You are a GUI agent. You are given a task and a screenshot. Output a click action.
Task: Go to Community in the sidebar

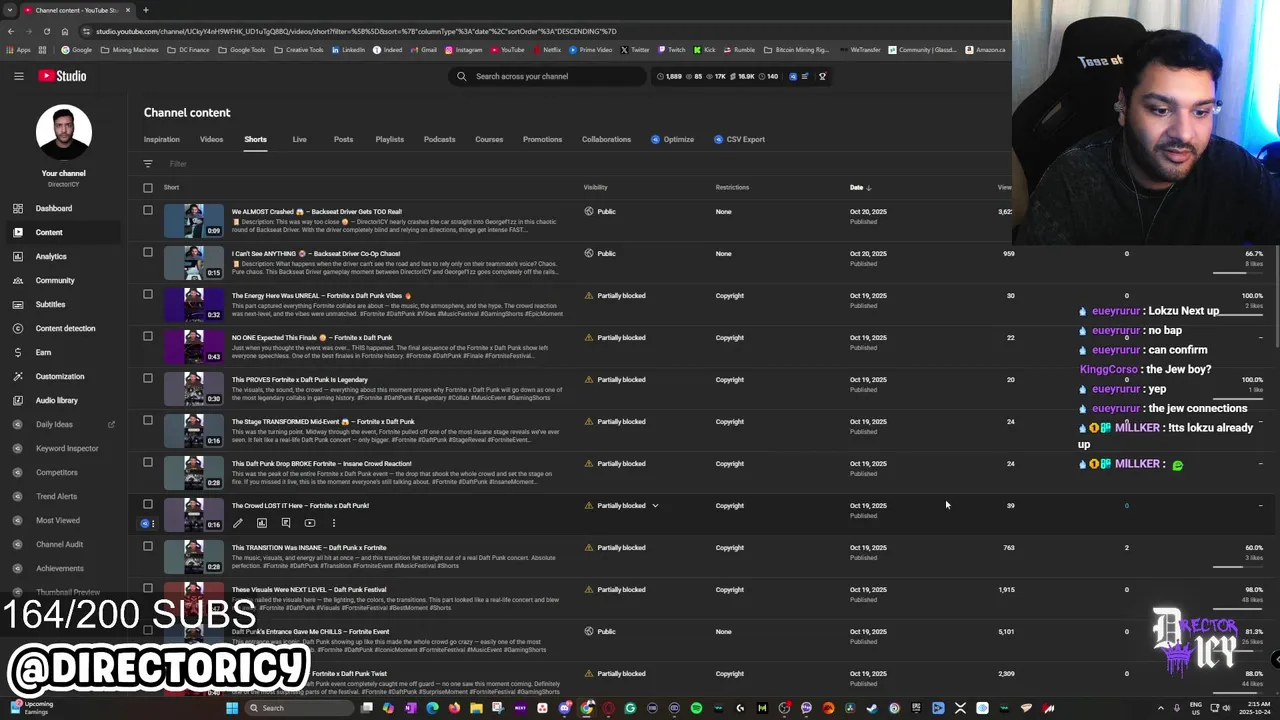(55, 280)
